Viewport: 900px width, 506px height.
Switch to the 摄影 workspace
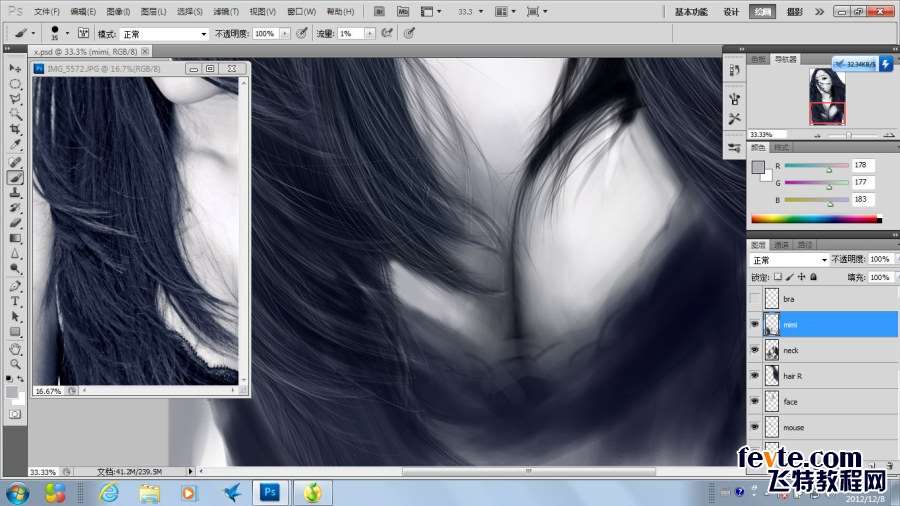[x=794, y=11]
